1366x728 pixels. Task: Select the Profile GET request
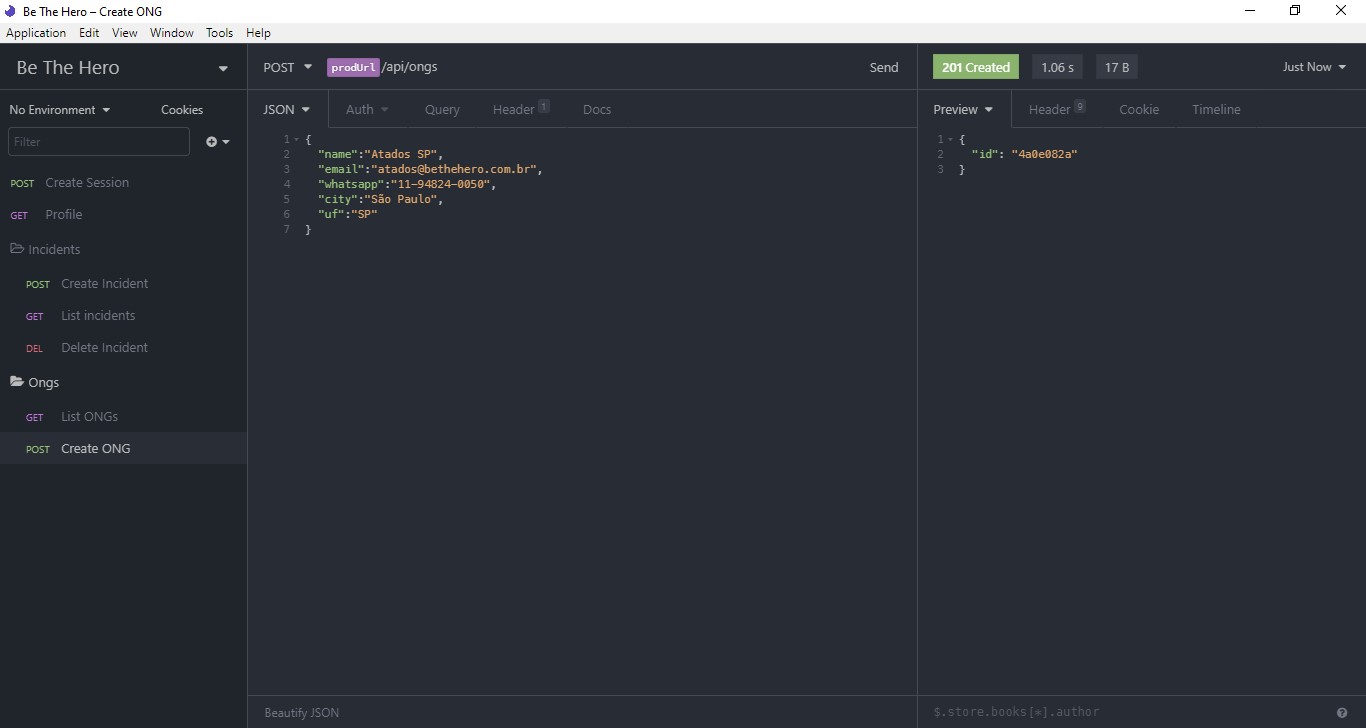(x=123, y=215)
